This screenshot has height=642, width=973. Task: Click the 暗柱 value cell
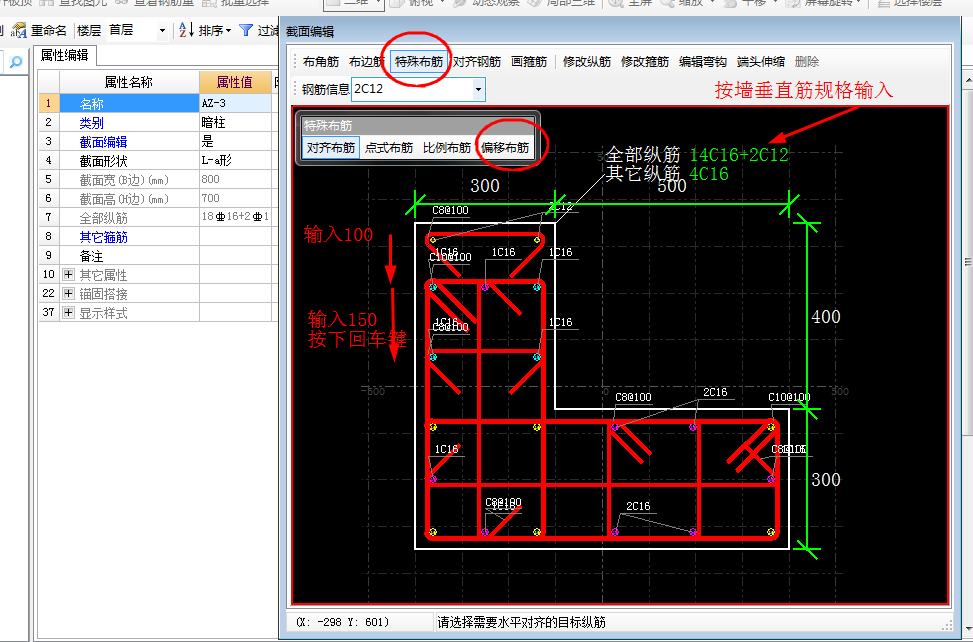tap(235, 122)
